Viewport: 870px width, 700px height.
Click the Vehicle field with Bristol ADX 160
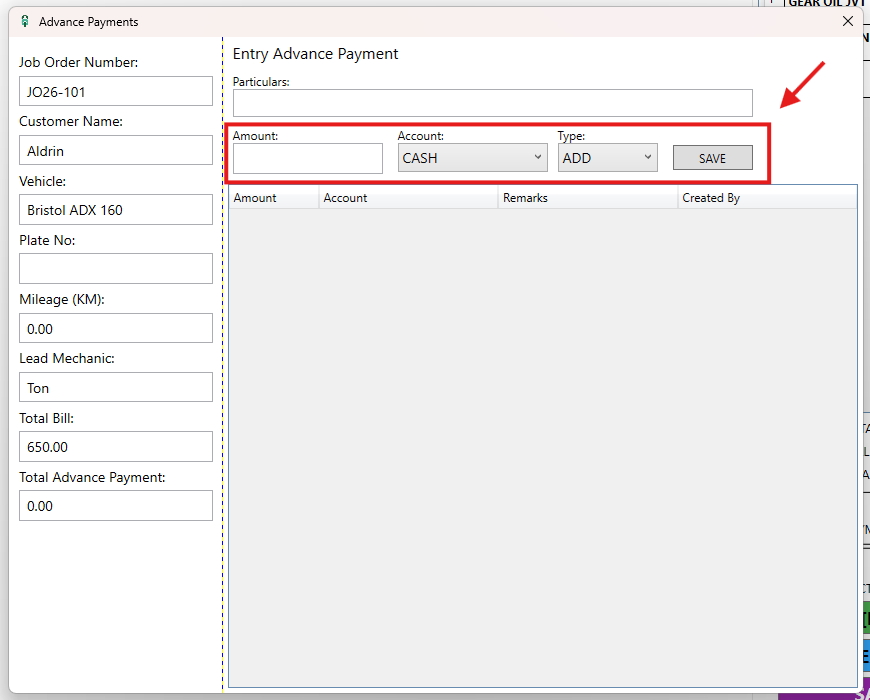116,210
